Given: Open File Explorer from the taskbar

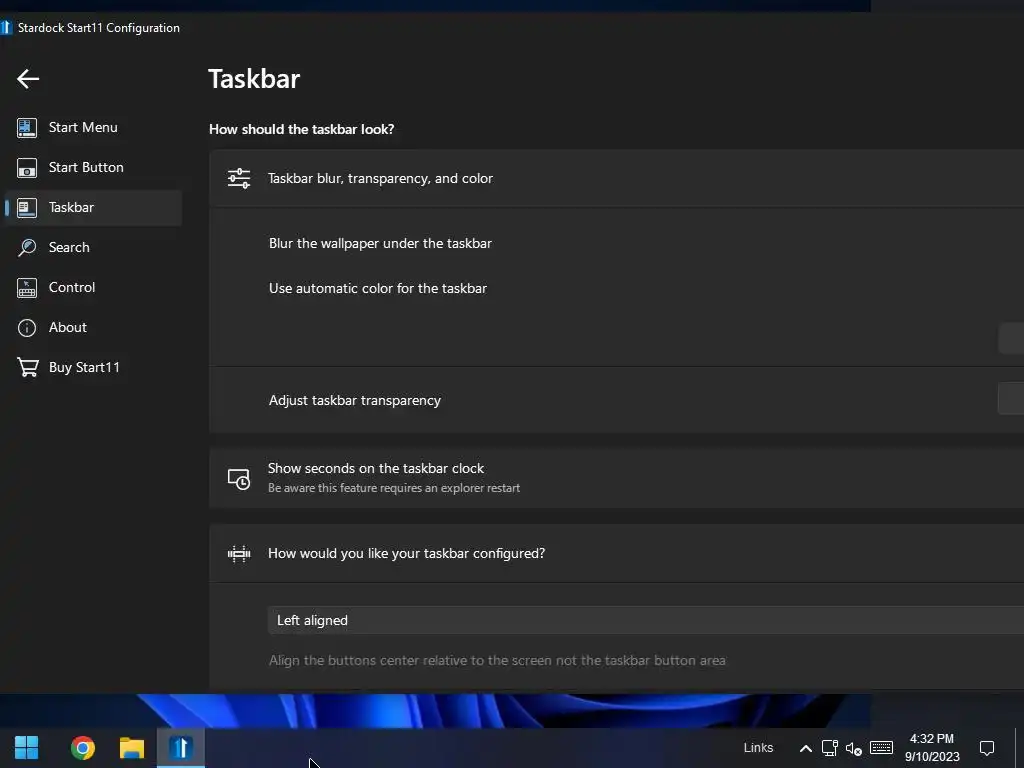Looking at the screenshot, I should (132, 748).
